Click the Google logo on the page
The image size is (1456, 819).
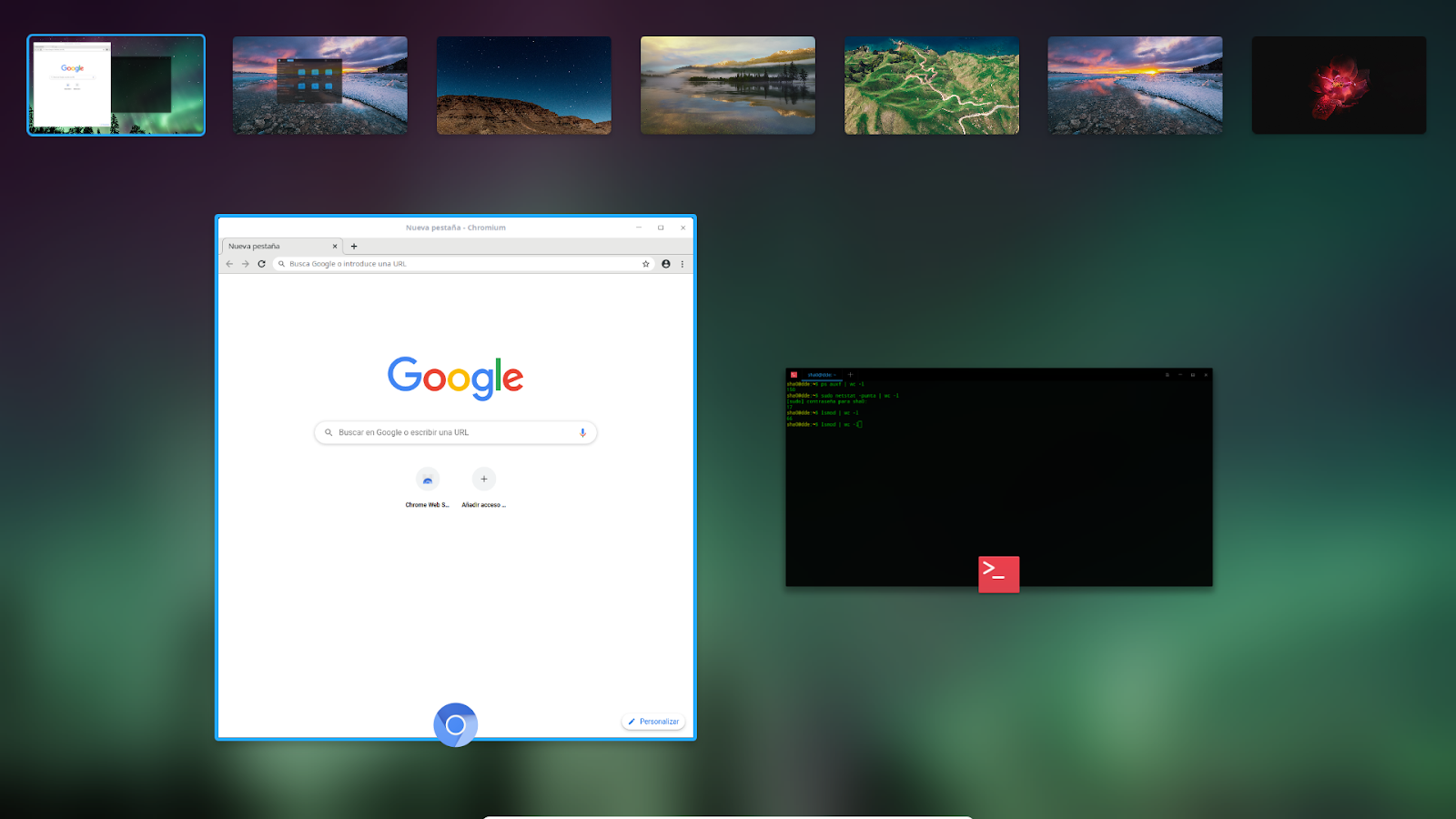tap(456, 378)
